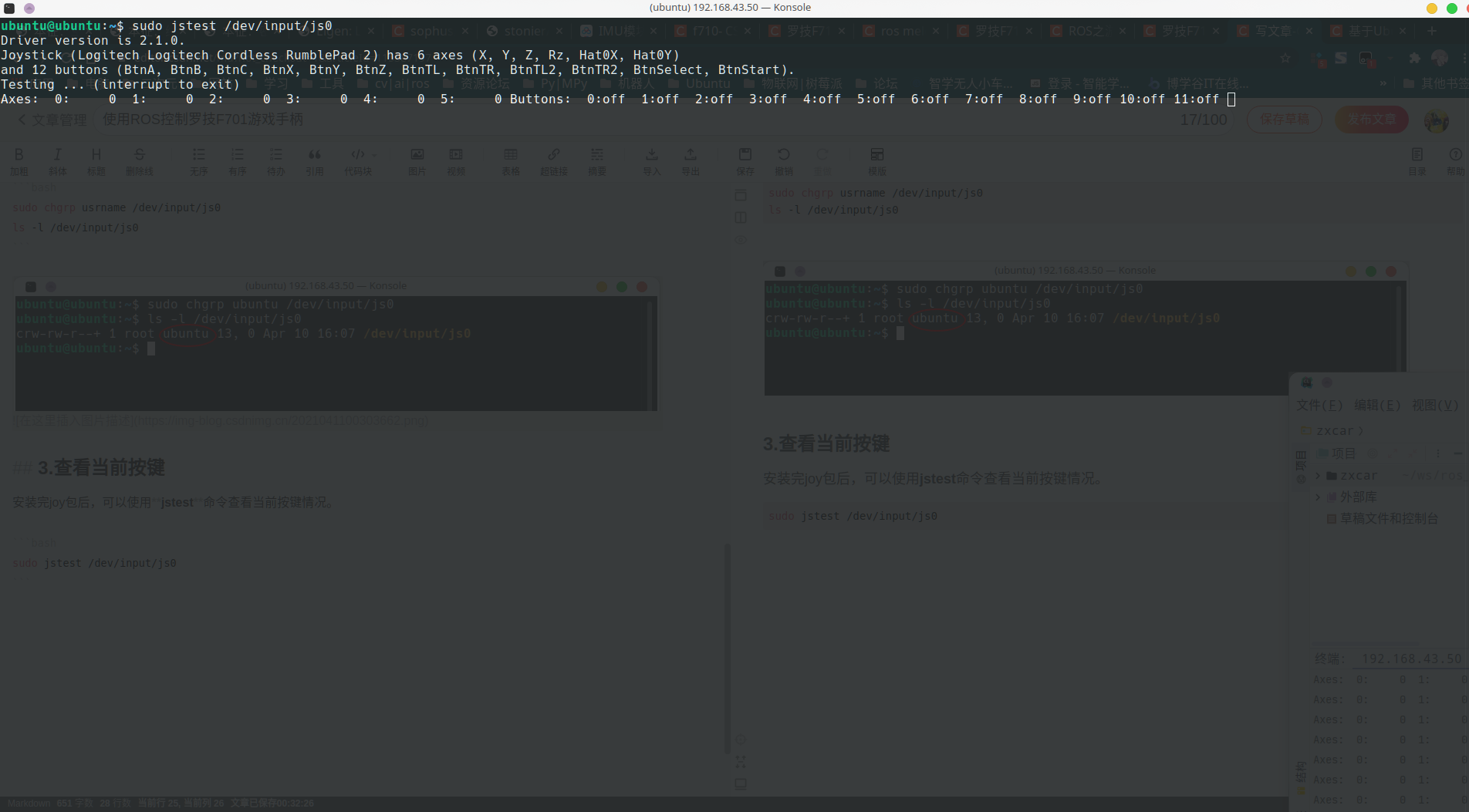Switch to the 'IMU模' browser tab
Screen dimensions: 1469x812
point(618,31)
